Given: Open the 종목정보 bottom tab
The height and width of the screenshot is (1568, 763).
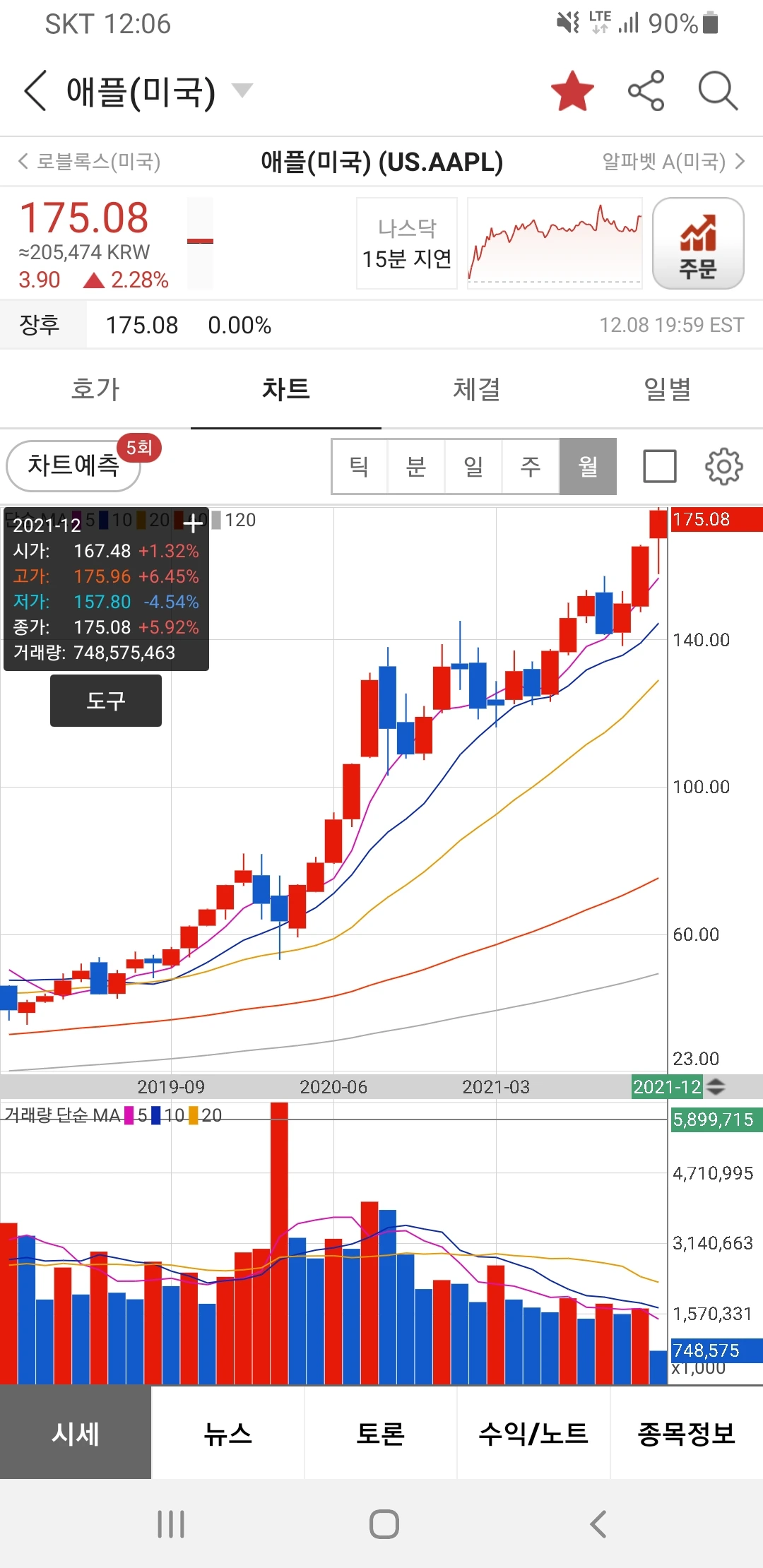Looking at the screenshot, I should click(687, 1433).
